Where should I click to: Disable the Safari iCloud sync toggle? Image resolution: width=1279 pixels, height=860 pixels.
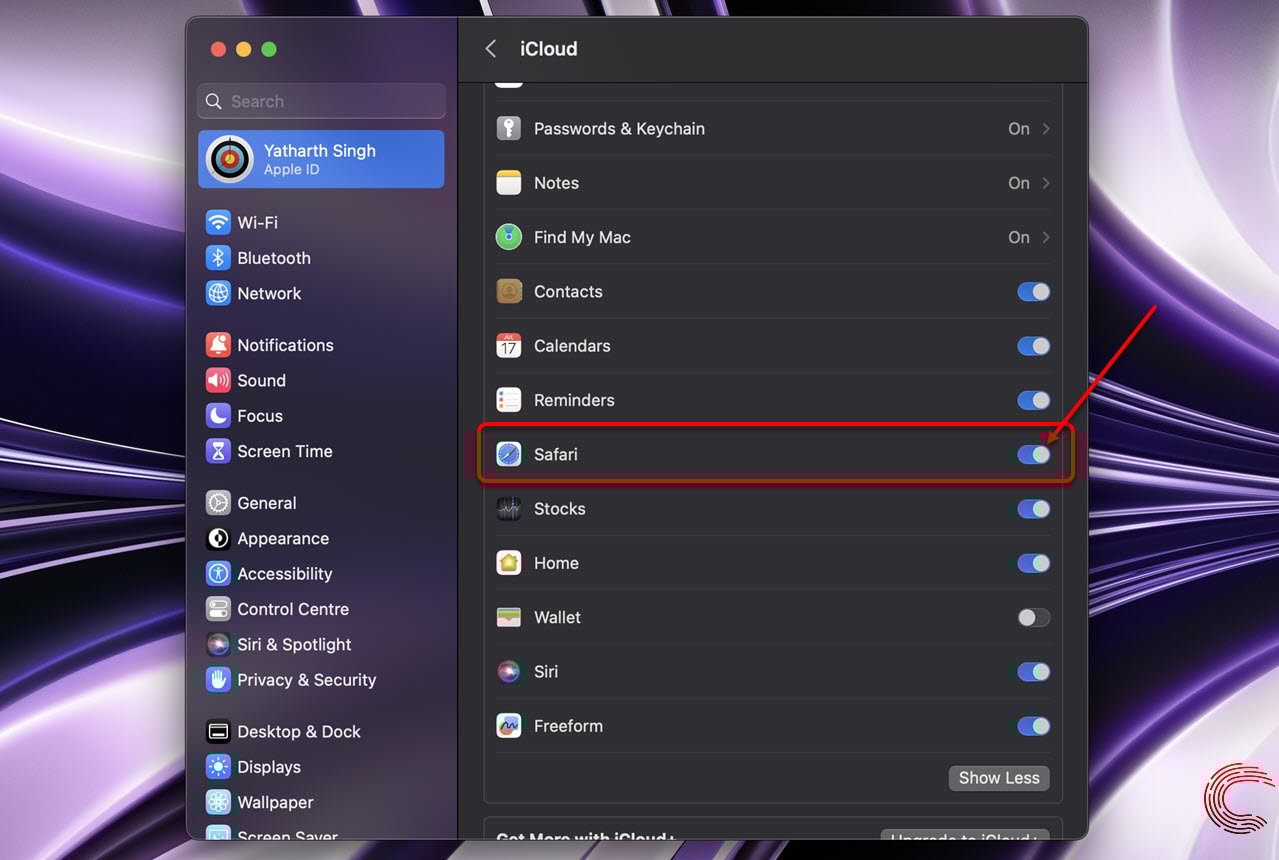1033,454
